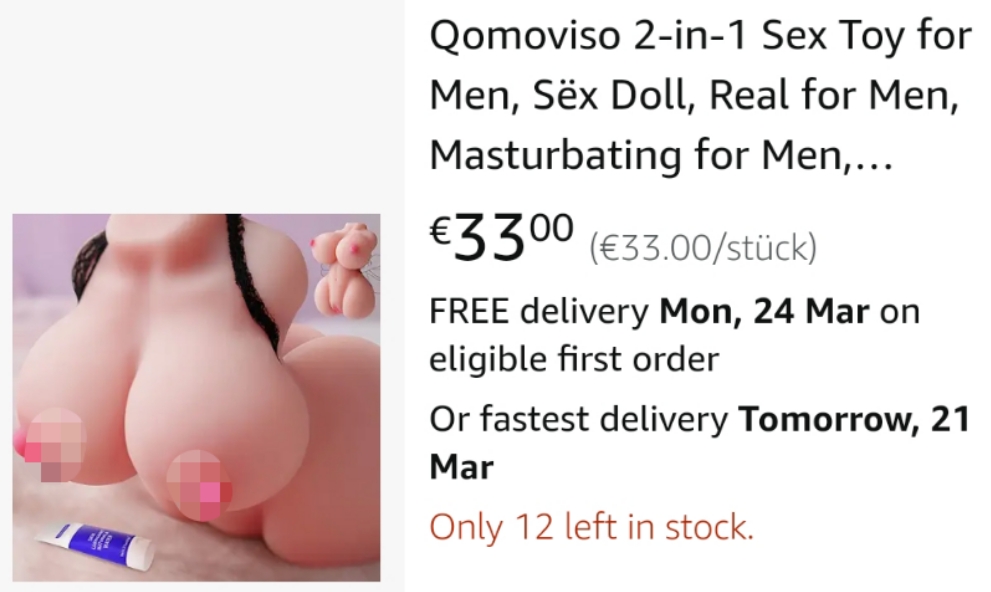The height and width of the screenshot is (592, 991).
Task: Click the second title line ending 'Real for Men,'
Action: 694,95
